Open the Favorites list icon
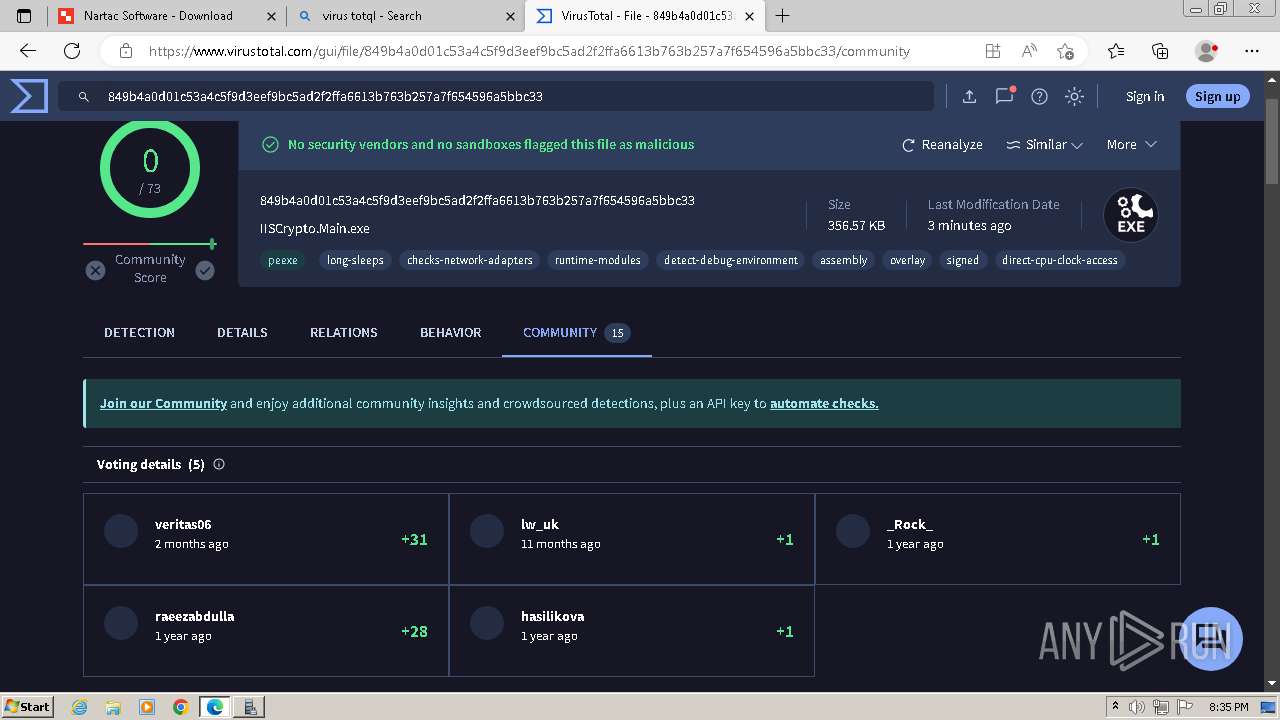Screen dimensions: 1280x720 (x=1116, y=51)
